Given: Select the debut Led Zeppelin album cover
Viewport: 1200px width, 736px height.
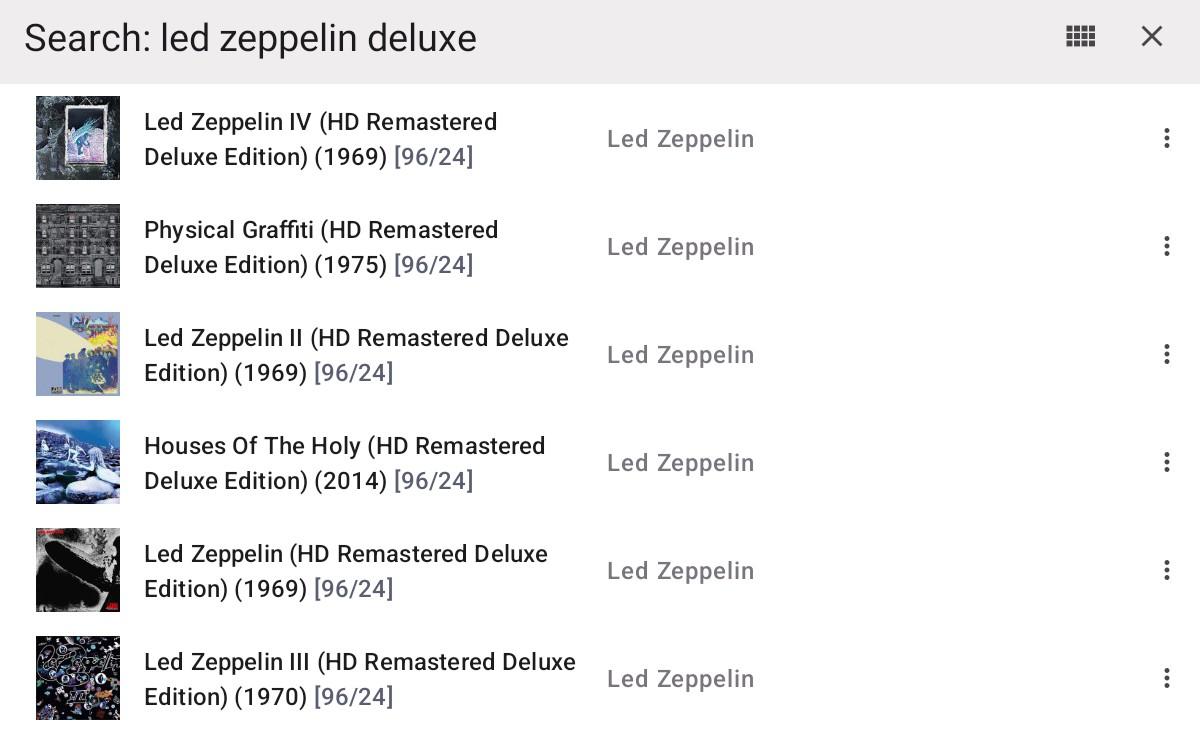Looking at the screenshot, I should (x=78, y=570).
